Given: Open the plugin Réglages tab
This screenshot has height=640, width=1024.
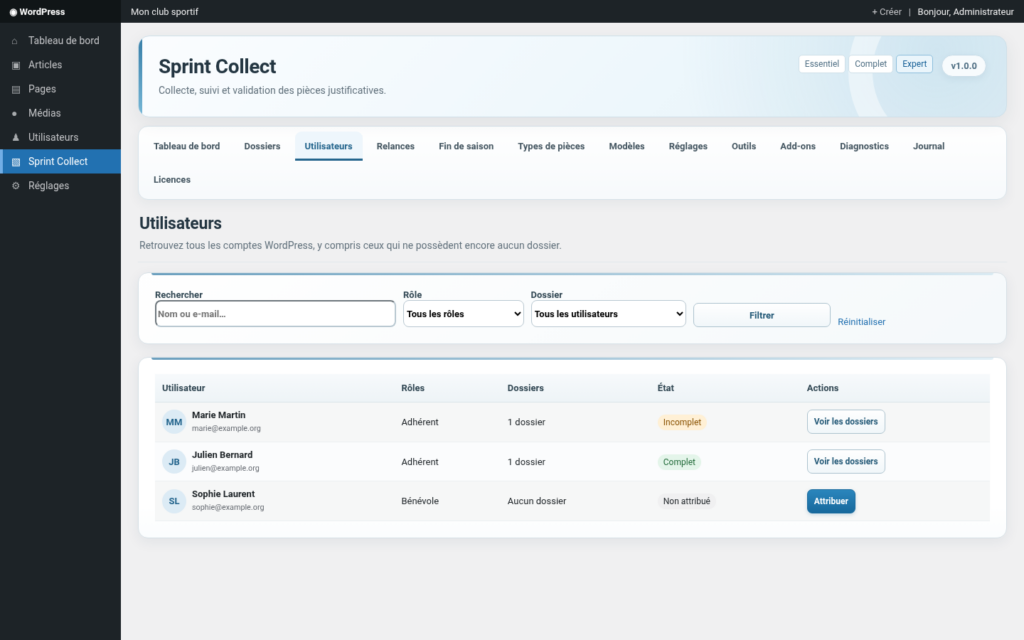Looking at the screenshot, I should (x=688, y=146).
